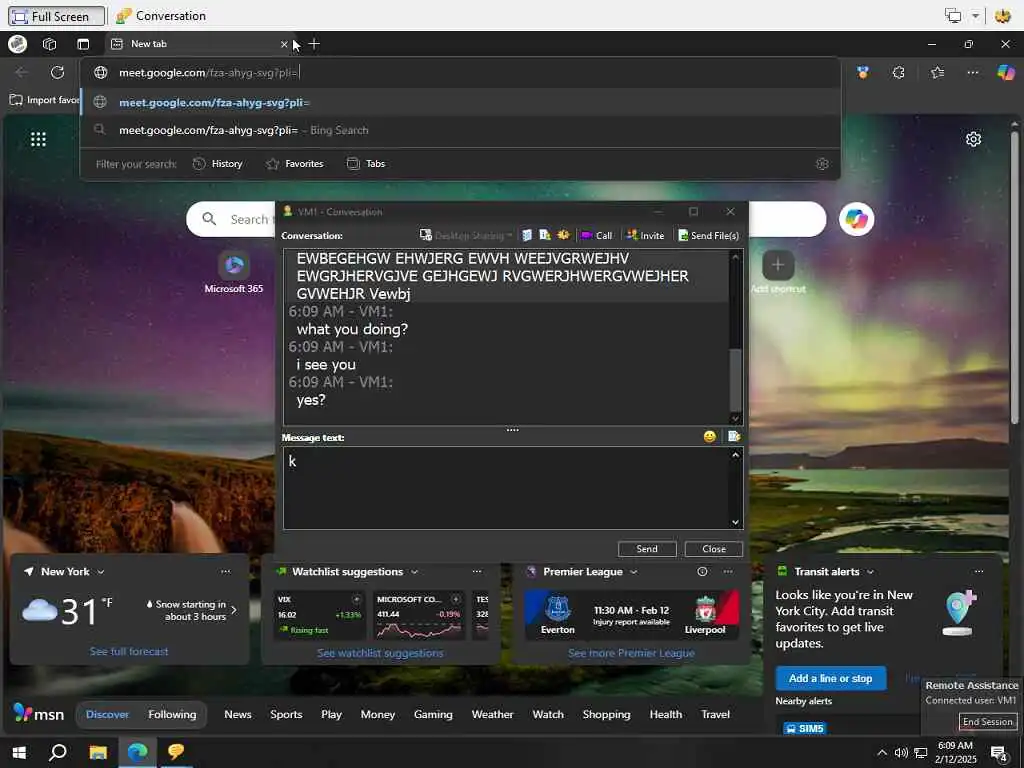Viewport: 1024px width, 768px height.
Task: Expand Watchlist suggestions dropdown
Action: (414, 571)
